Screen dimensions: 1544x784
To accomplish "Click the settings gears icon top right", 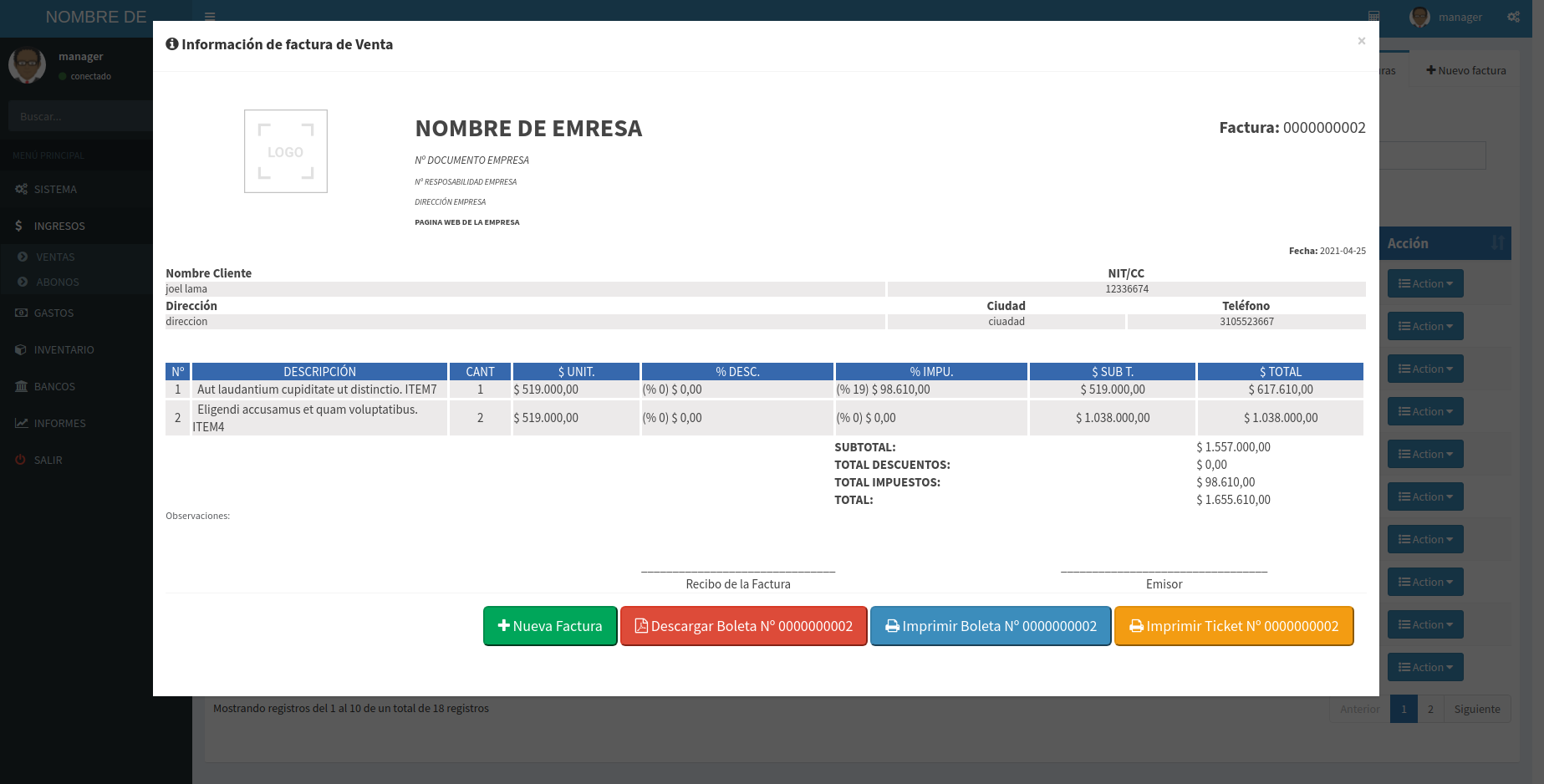I will tap(1513, 17).
